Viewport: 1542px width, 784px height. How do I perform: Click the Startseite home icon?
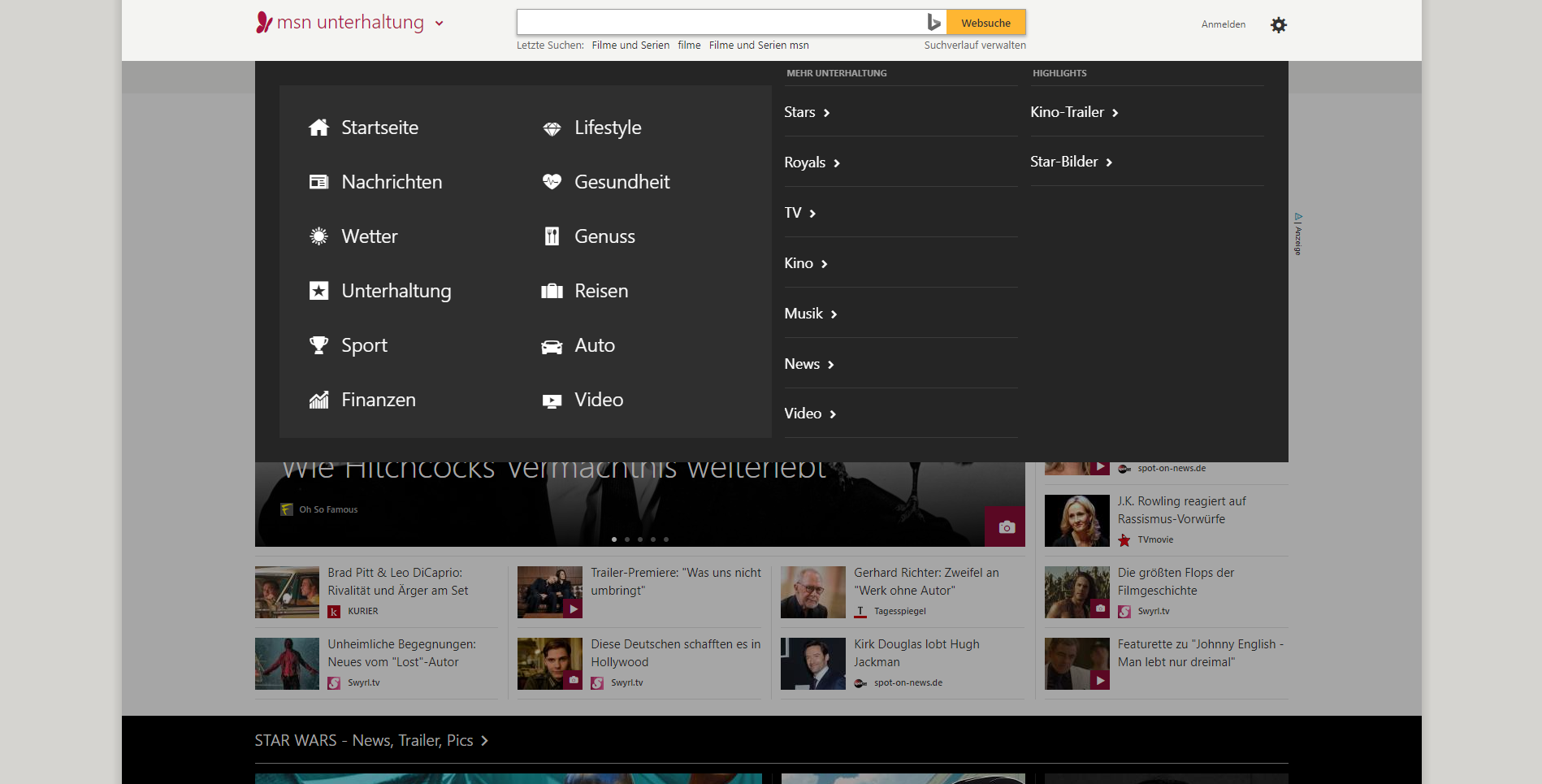(x=318, y=128)
